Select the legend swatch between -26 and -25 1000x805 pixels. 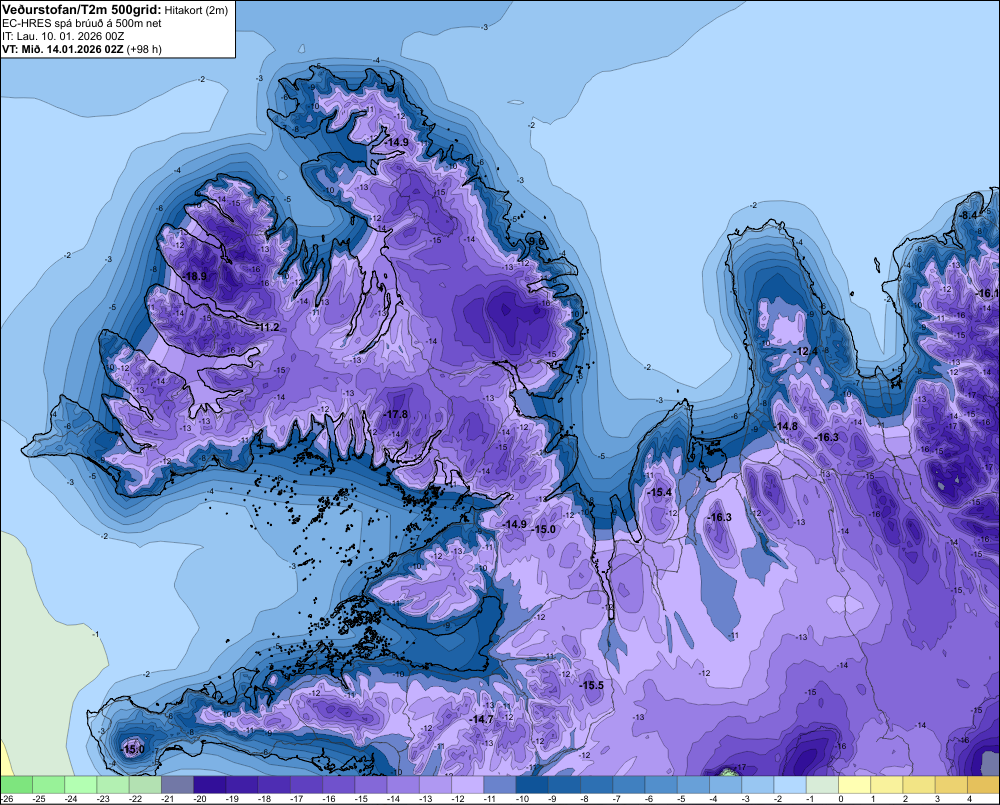pyautogui.click(x=16, y=785)
